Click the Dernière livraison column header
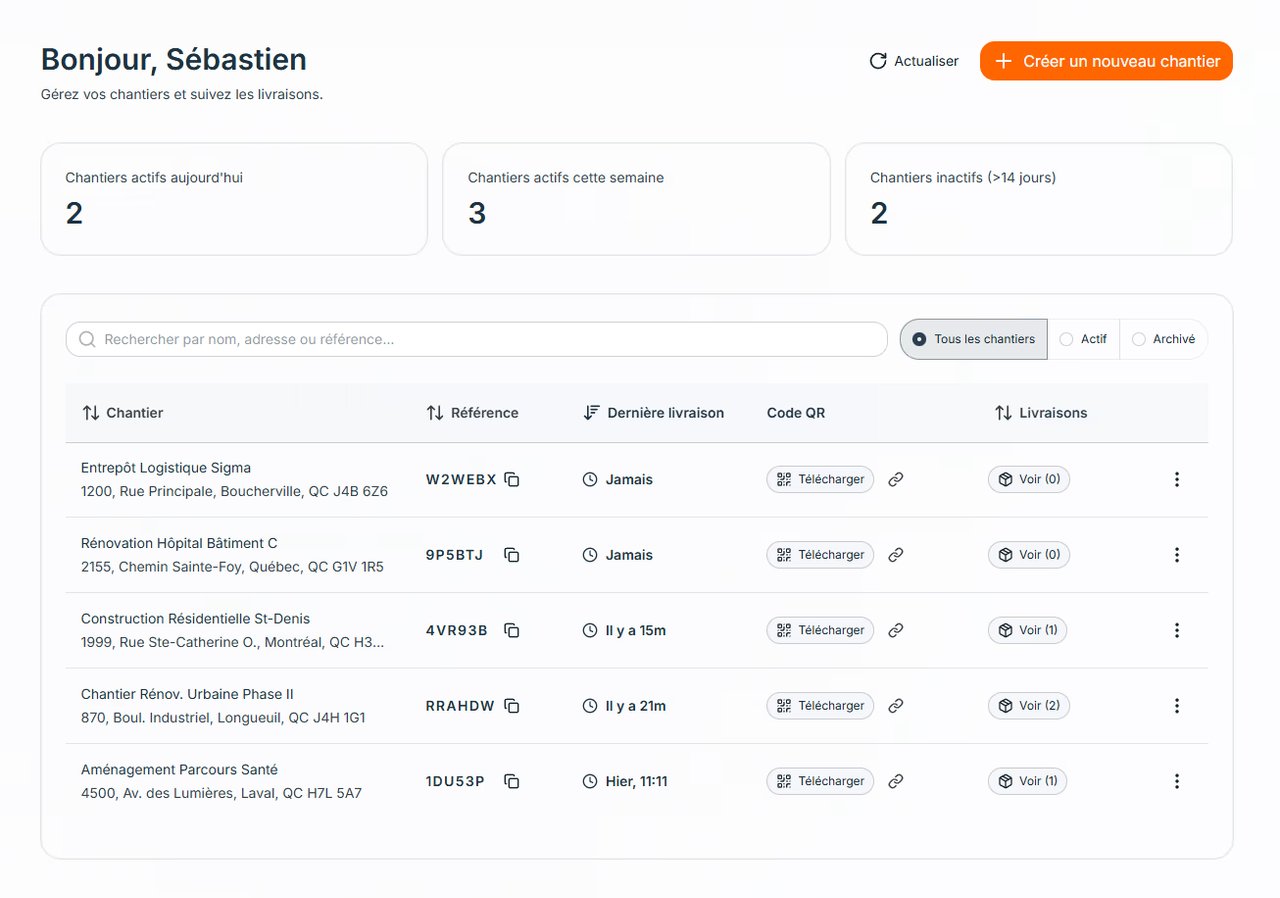 654,412
